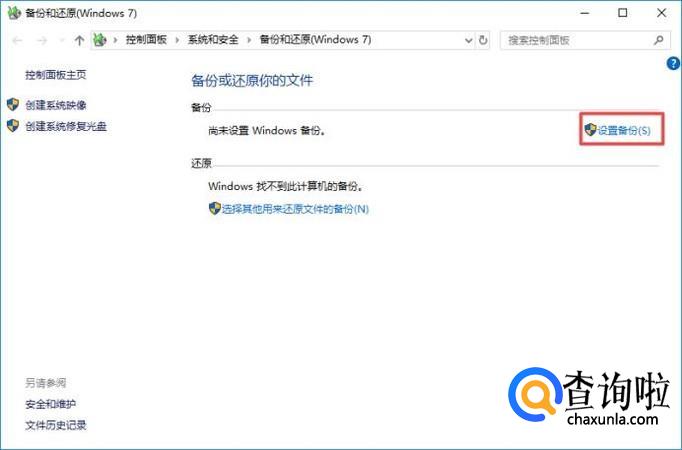Image resolution: width=682 pixels, height=450 pixels.
Task: Open the recent locations dropdown arrow
Action: pyautogui.click(x=62, y=40)
